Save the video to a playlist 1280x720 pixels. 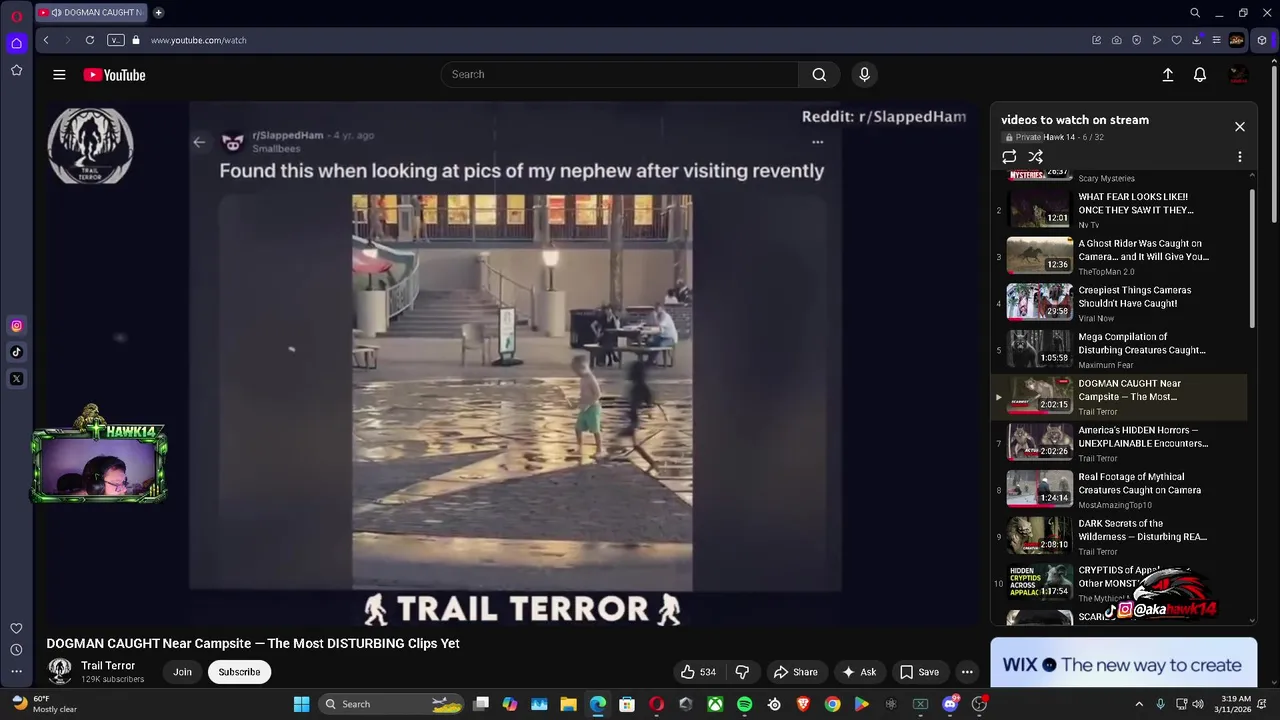919,672
